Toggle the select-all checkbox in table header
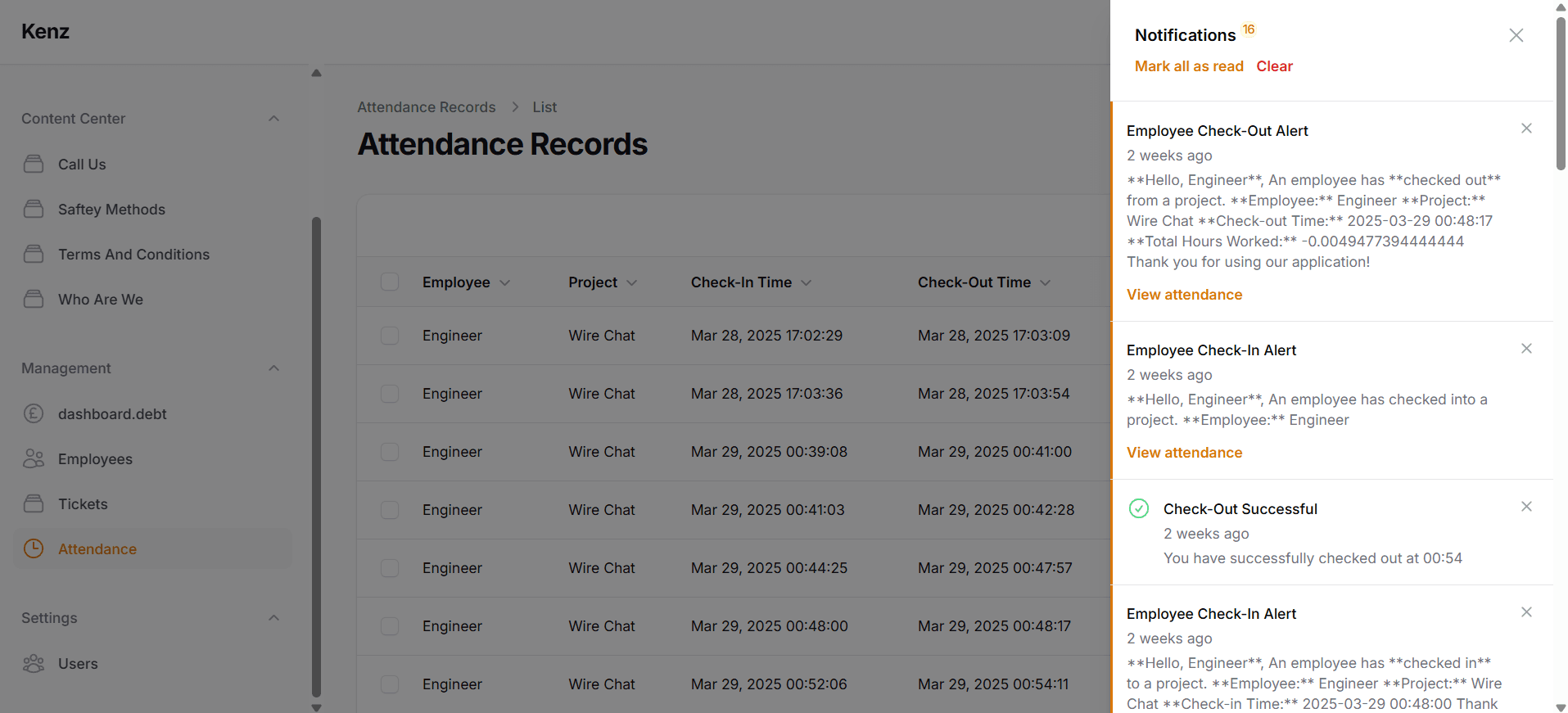The image size is (1568, 713). pyautogui.click(x=390, y=282)
